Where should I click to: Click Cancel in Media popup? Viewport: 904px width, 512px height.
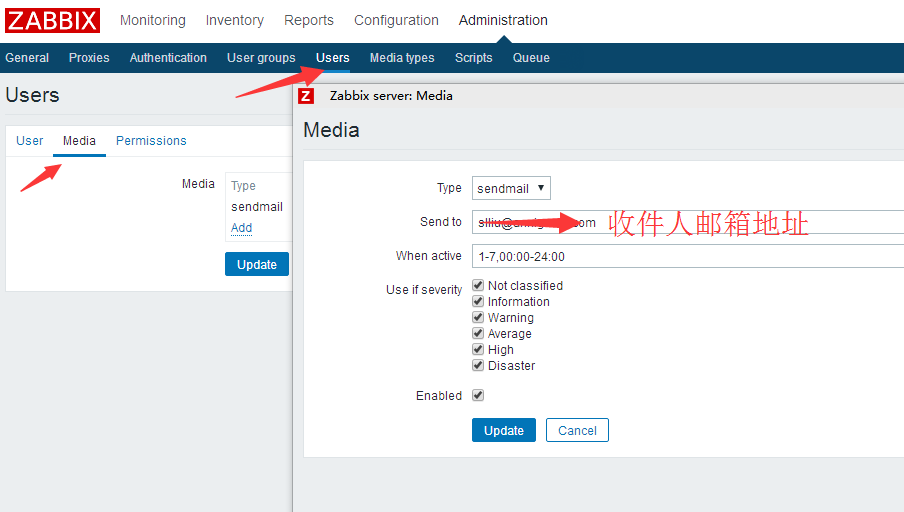(577, 430)
